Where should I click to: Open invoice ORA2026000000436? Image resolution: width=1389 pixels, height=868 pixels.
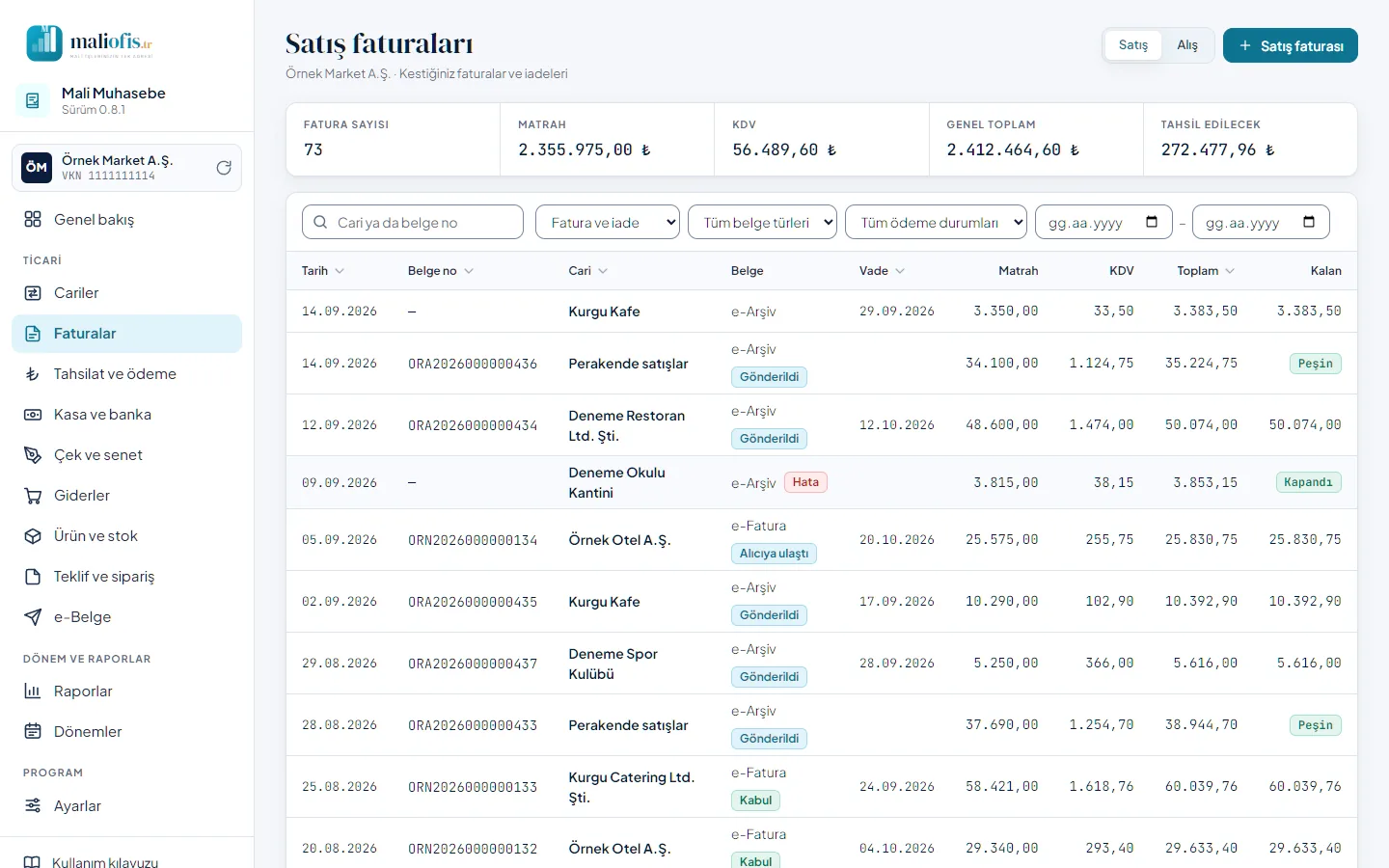(x=473, y=364)
